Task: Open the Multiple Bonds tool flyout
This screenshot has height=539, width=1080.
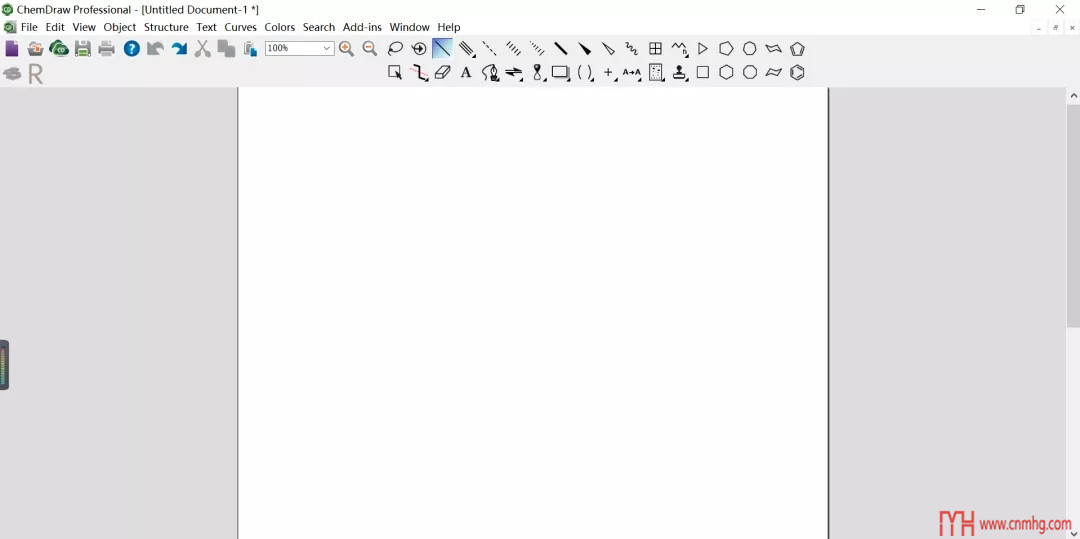Action: pos(466,48)
